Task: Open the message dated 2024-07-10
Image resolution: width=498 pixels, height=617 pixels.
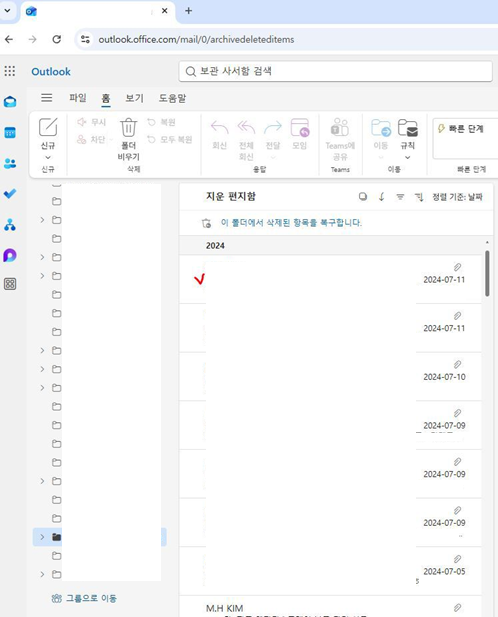Action: coord(330,377)
